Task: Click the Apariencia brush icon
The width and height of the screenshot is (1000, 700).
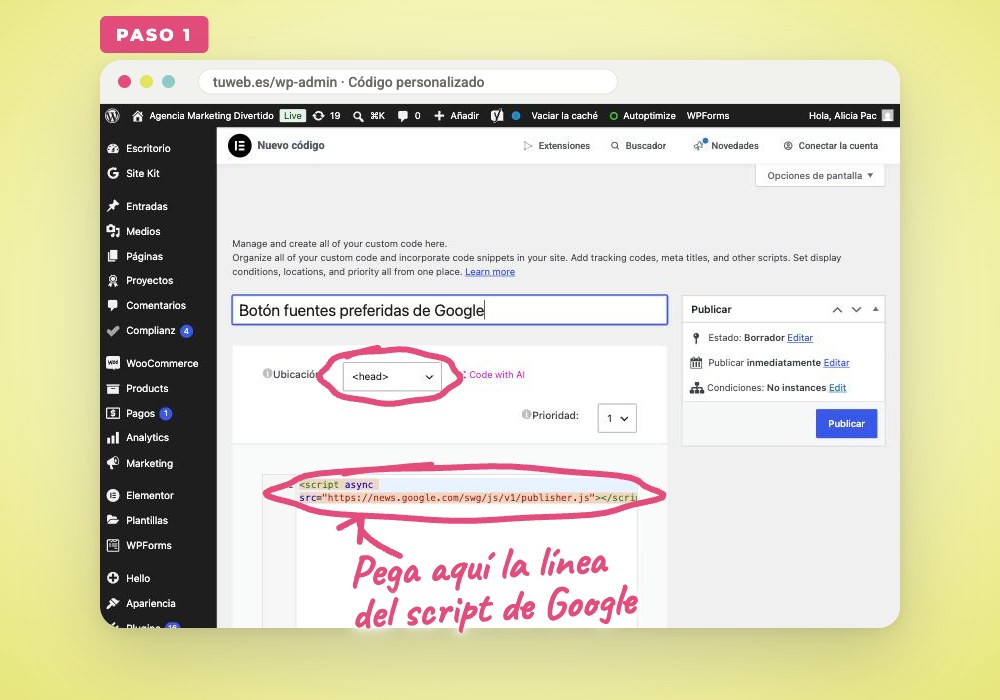Action: coord(113,603)
